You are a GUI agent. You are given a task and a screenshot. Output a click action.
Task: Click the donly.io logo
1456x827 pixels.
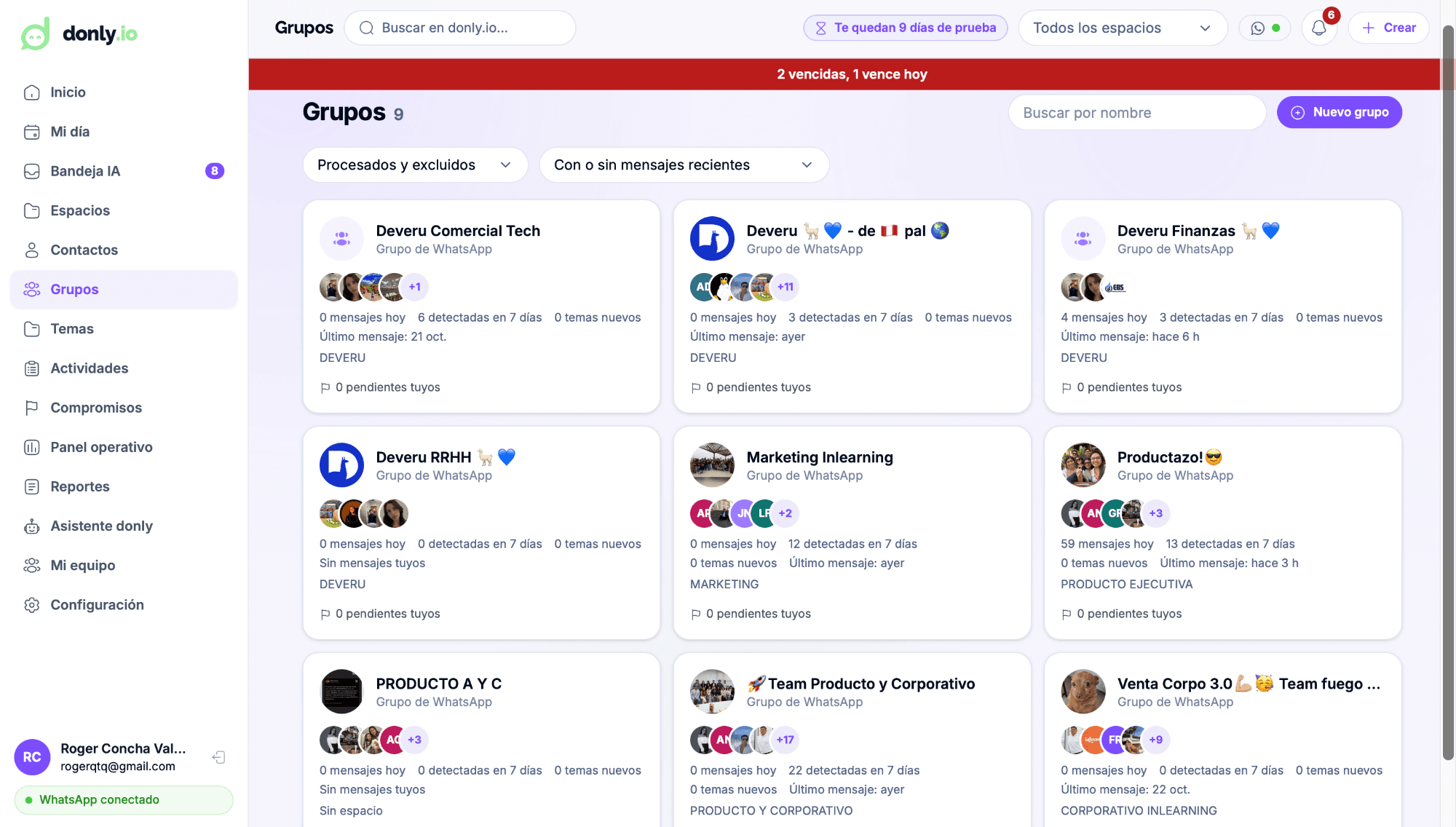79,33
